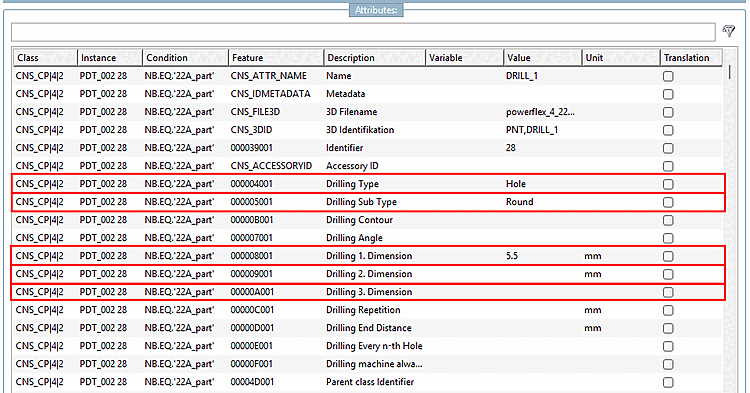
Task: Click the Value column header
Action: click(543, 57)
